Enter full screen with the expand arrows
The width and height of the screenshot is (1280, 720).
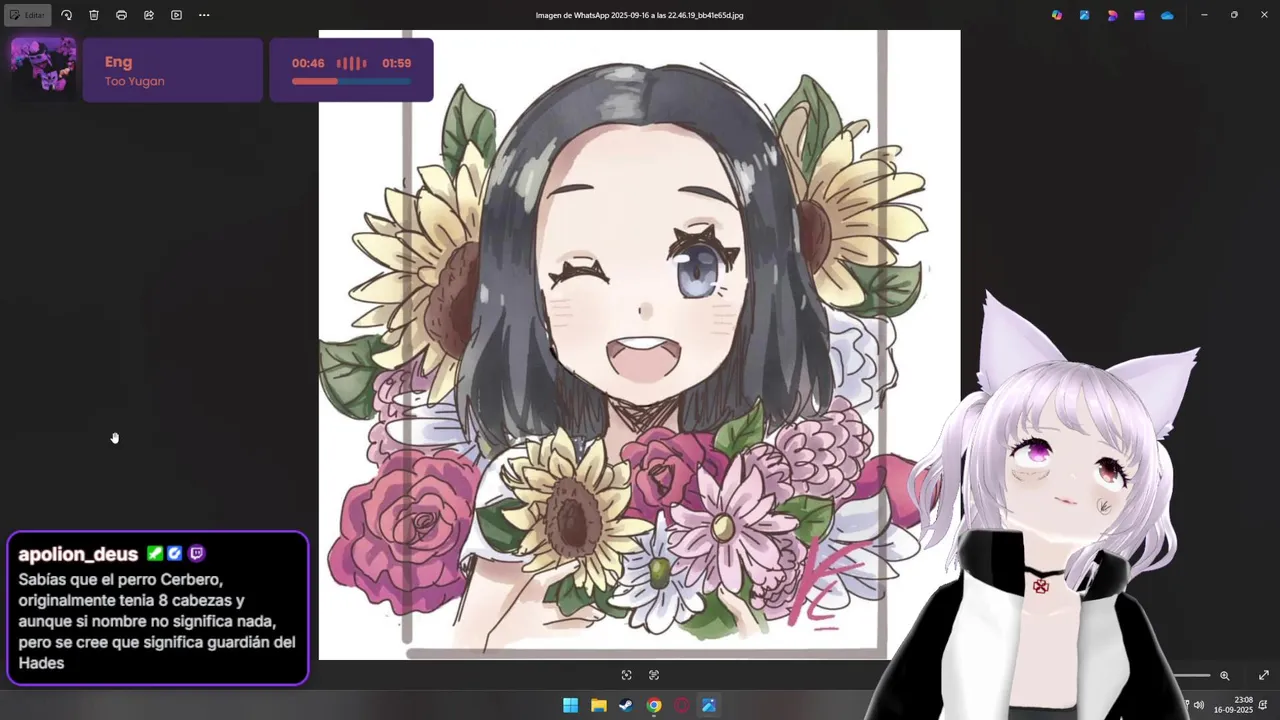pos(1263,676)
